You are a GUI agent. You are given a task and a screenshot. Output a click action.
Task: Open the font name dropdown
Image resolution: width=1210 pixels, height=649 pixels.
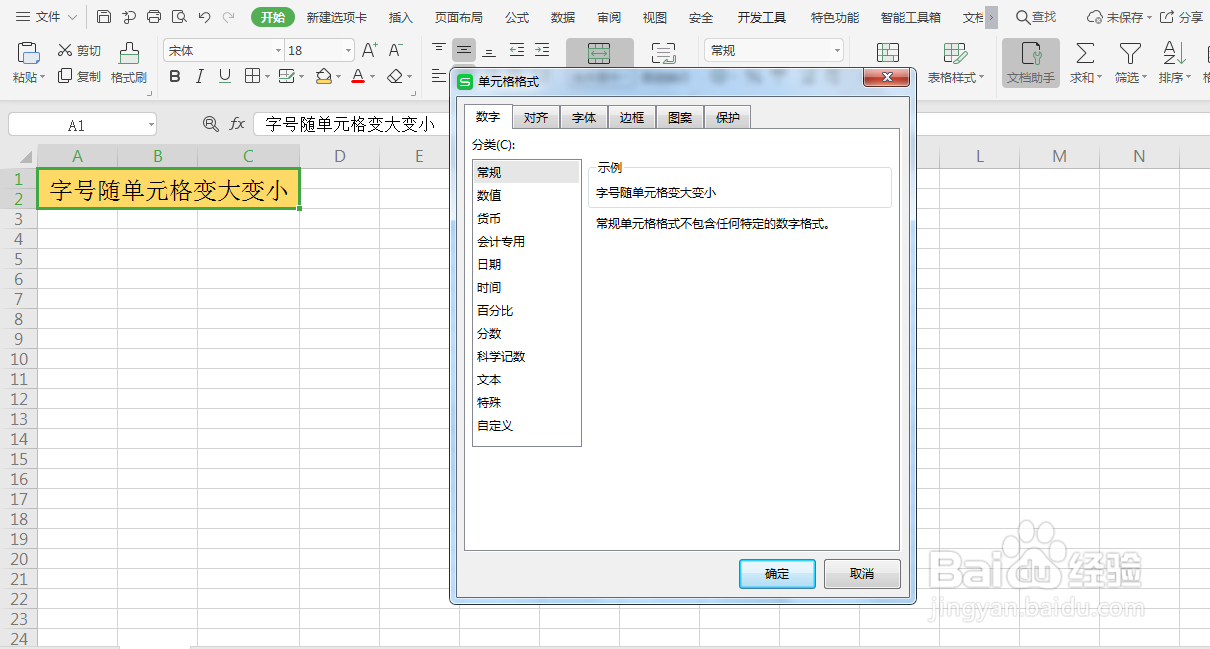pyautogui.click(x=279, y=50)
